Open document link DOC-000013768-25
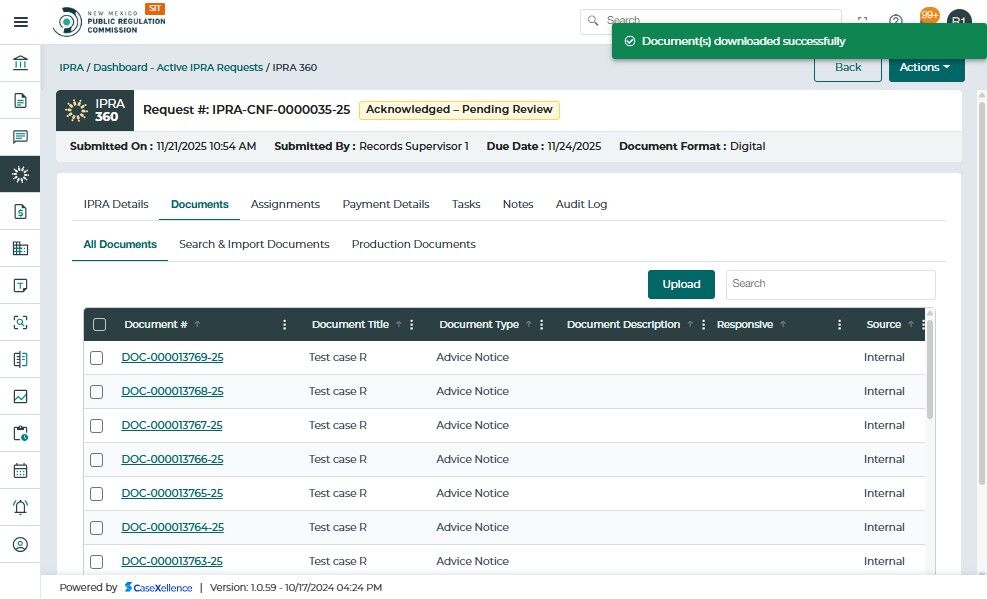The image size is (987, 599). point(172,391)
